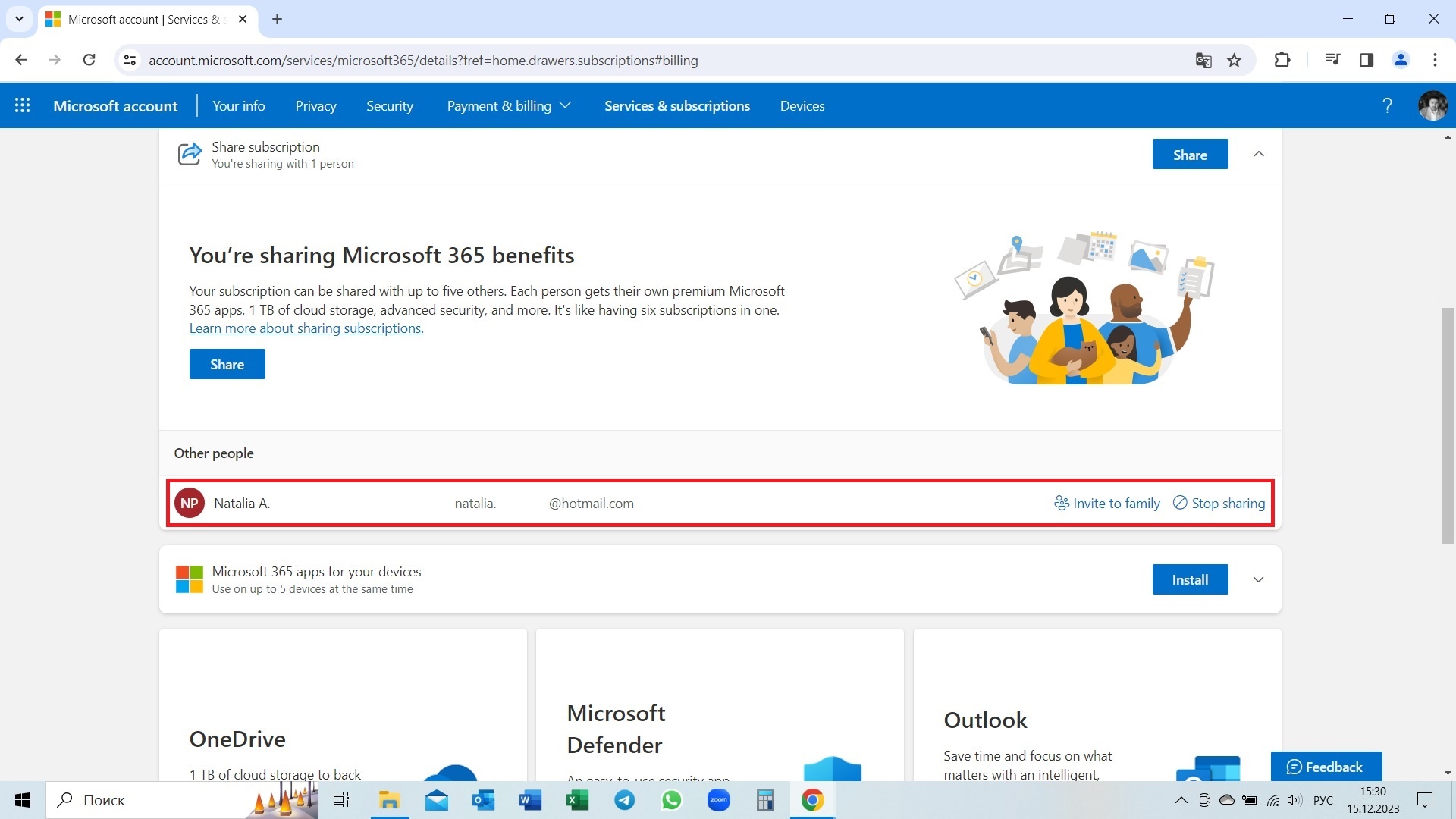Collapse the Share subscription section
This screenshot has height=819, width=1456.
1259,154
